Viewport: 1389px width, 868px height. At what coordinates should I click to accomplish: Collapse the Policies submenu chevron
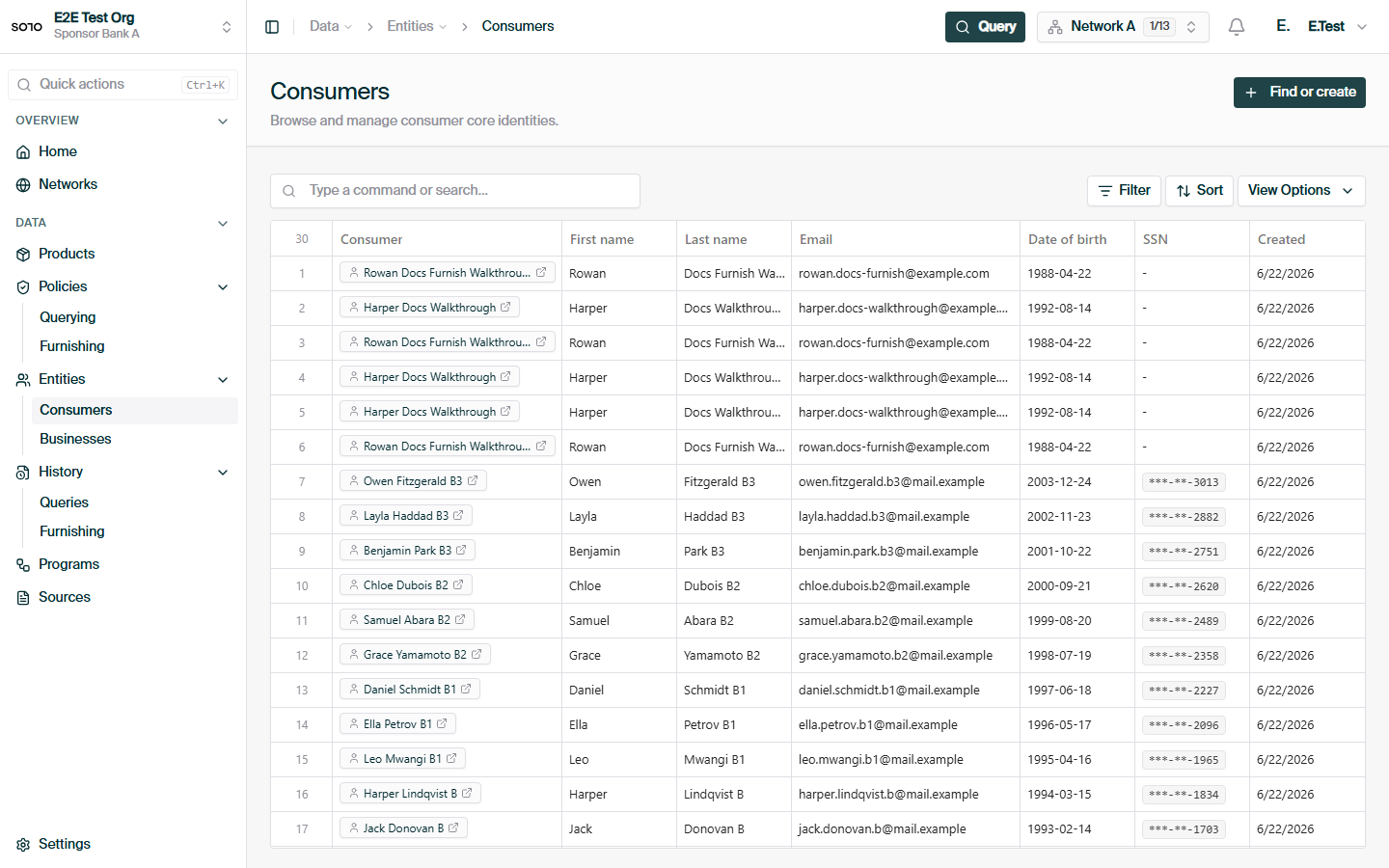point(223,287)
